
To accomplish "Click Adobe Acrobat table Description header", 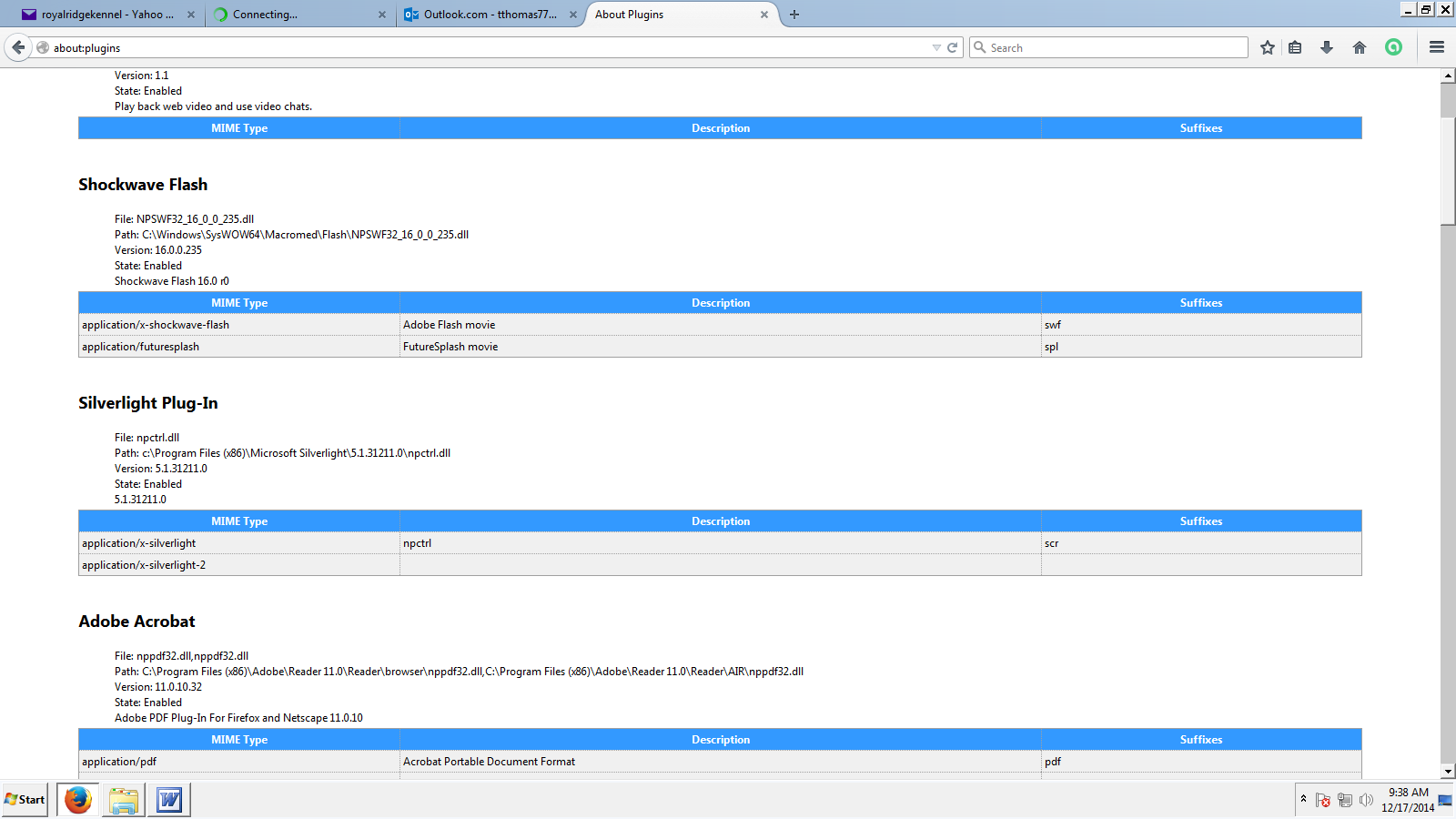I will pyautogui.click(x=721, y=740).
